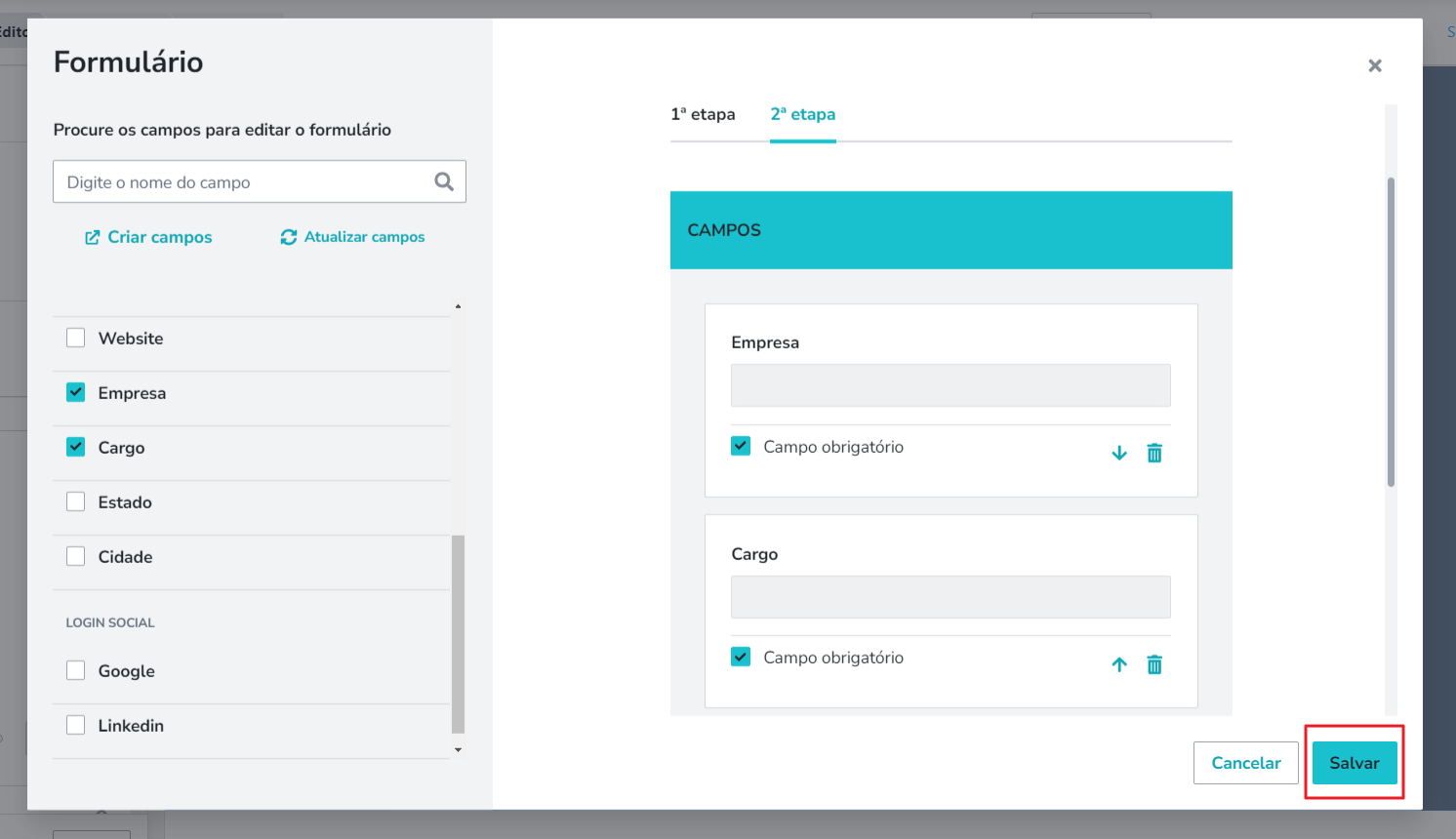Click the Cancelar button
The image size is (1456, 839).
(1245, 763)
